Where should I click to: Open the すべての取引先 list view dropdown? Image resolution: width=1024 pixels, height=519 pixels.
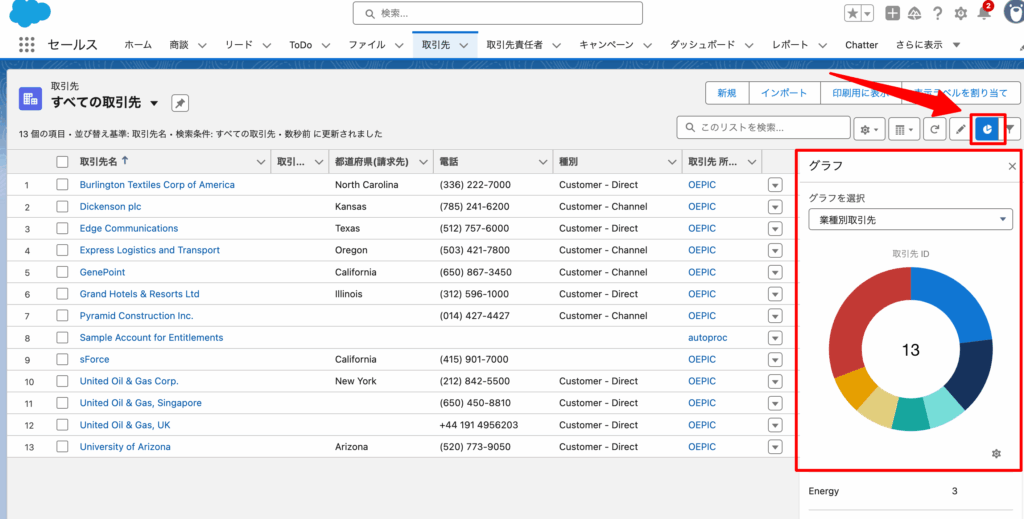click(154, 103)
